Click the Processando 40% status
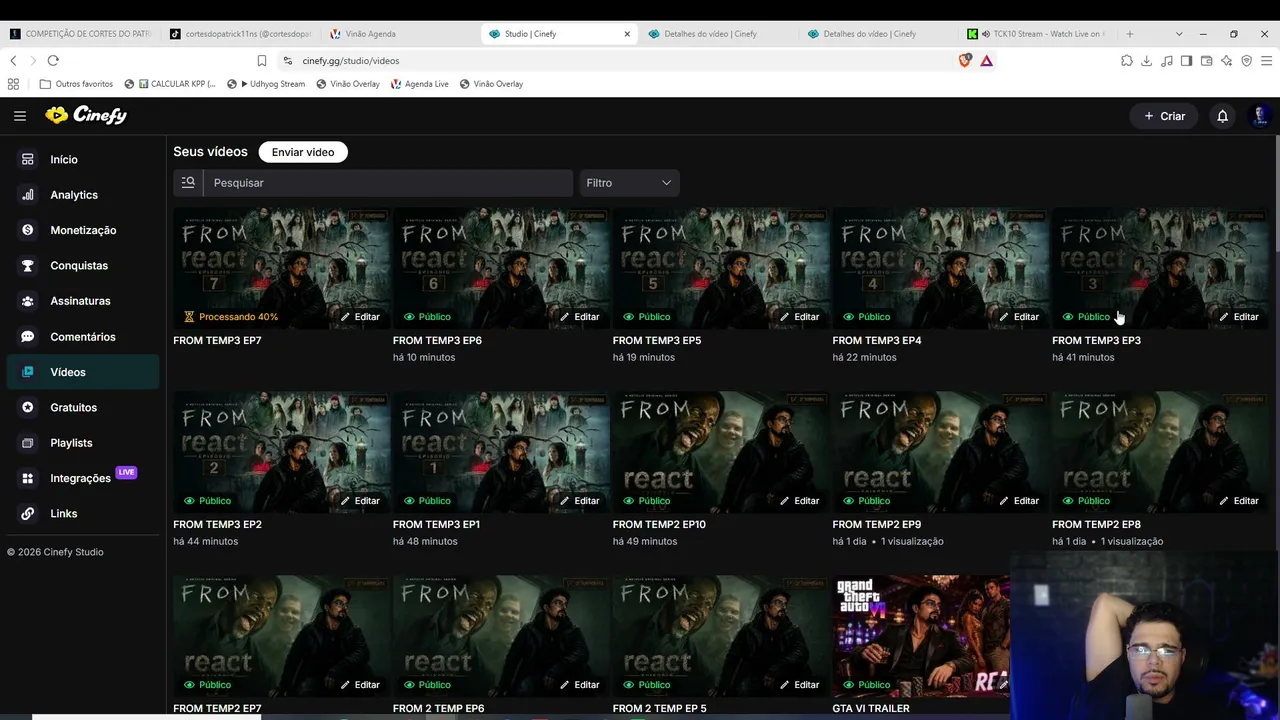The image size is (1280, 720). pyautogui.click(x=231, y=317)
